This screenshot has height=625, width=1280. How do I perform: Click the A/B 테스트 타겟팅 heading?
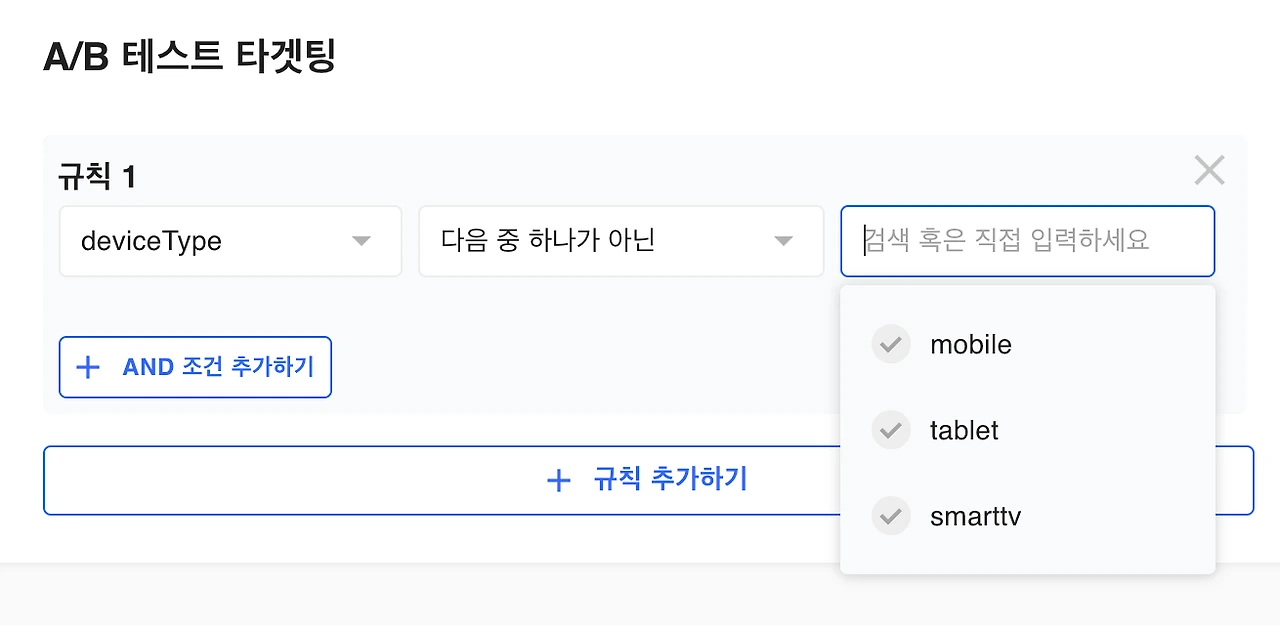point(189,57)
